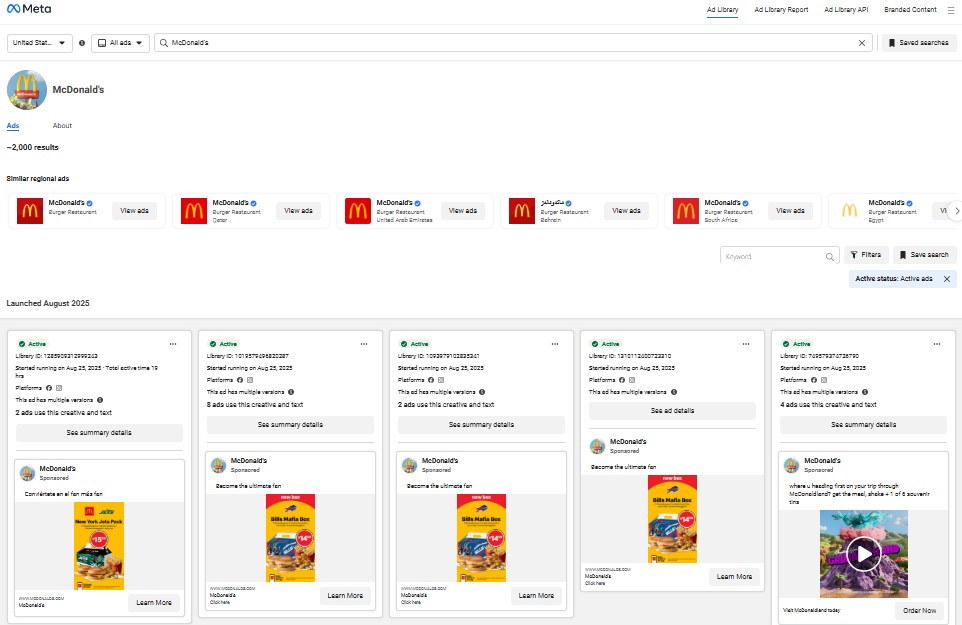
Task: Switch to the Ads tab
Action: [x=13, y=126]
